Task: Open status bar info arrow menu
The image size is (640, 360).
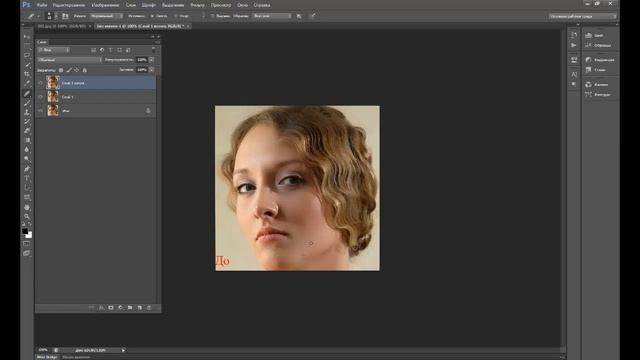Action: (123, 350)
